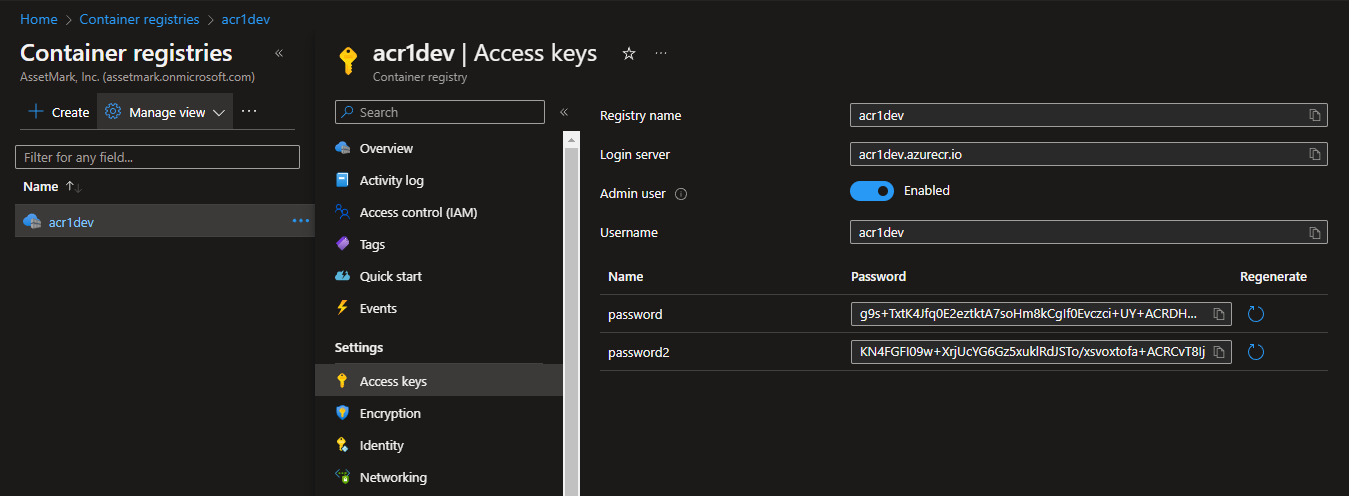This screenshot has height=496, width=1349.
Task: Regenerate password2 key
Action: (x=1256, y=352)
